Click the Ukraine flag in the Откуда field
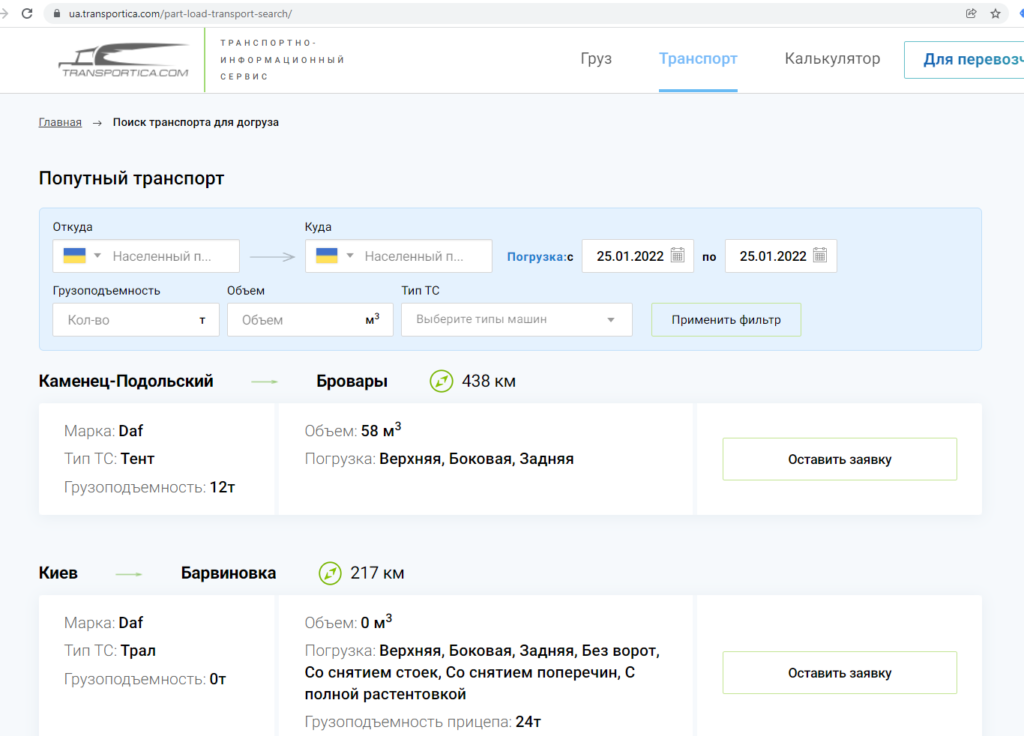The height and width of the screenshot is (736, 1024). tap(74, 255)
